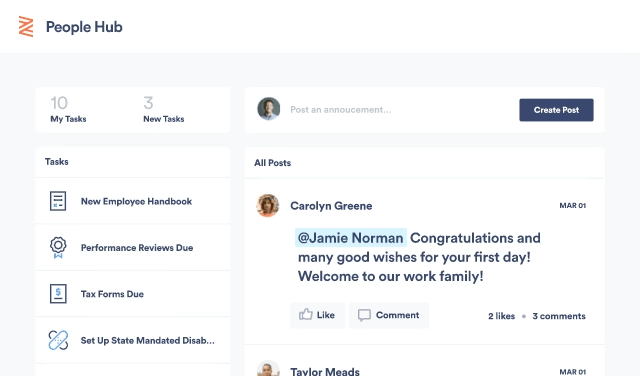
Task: Click the All Posts heading
Action: [x=273, y=163]
